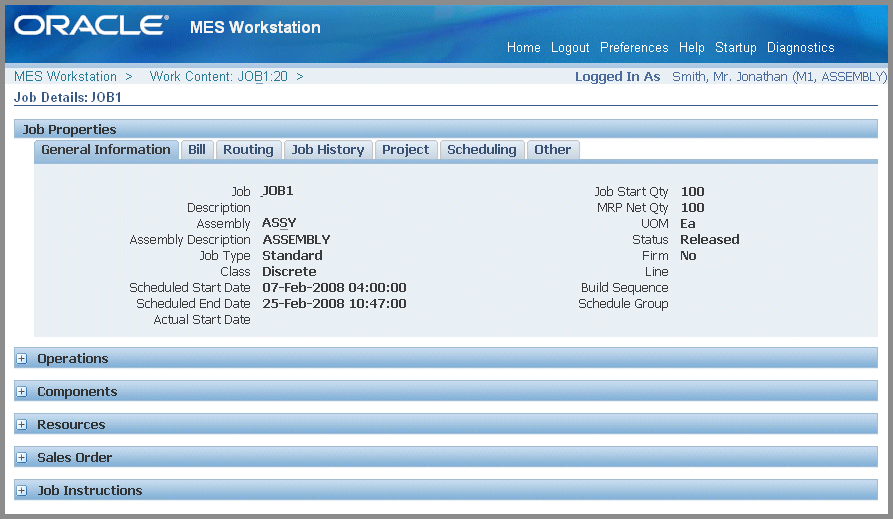The image size is (893, 519).
Task: Click the Build Sequence label
Action: 625,288
